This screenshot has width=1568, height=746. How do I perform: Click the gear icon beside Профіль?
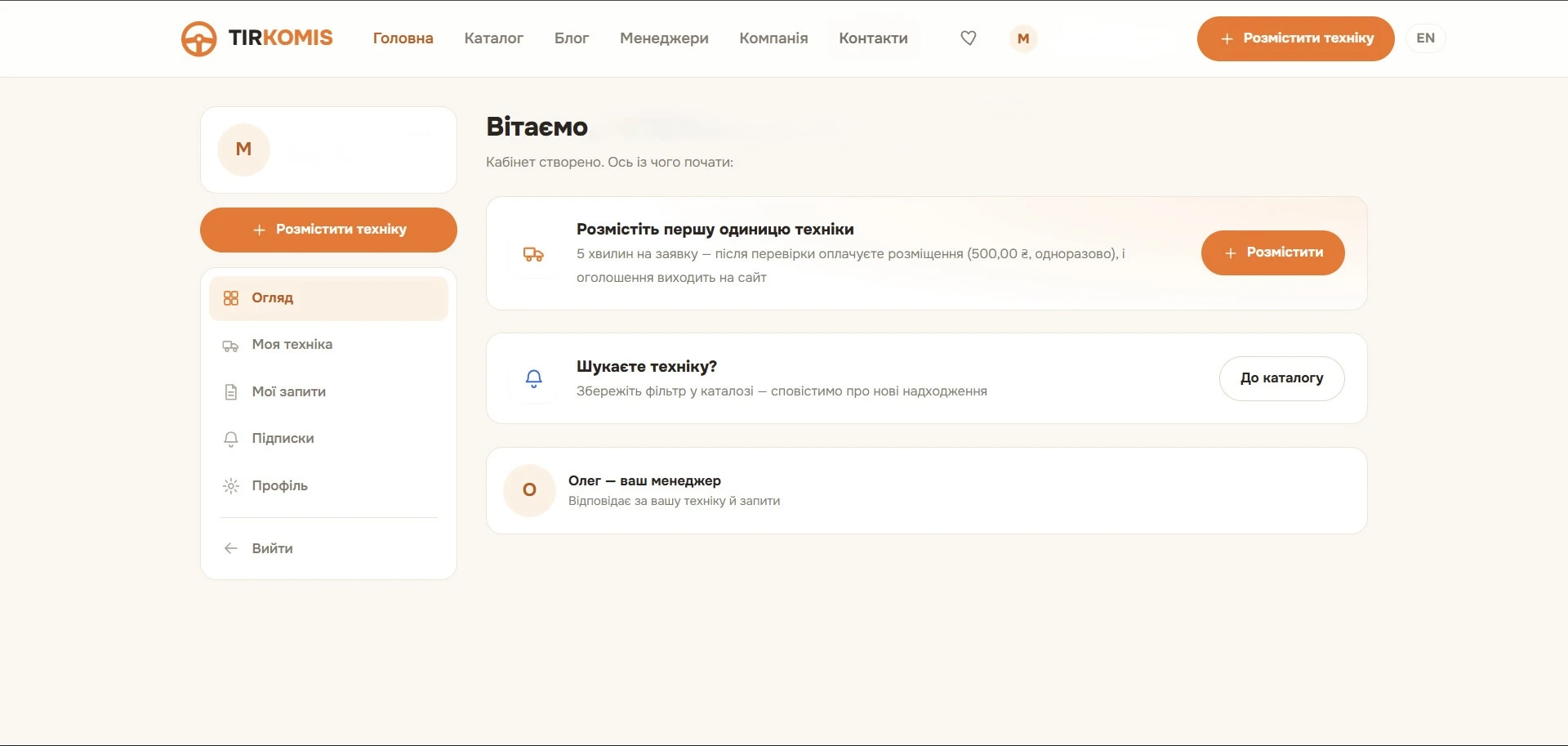231,486
